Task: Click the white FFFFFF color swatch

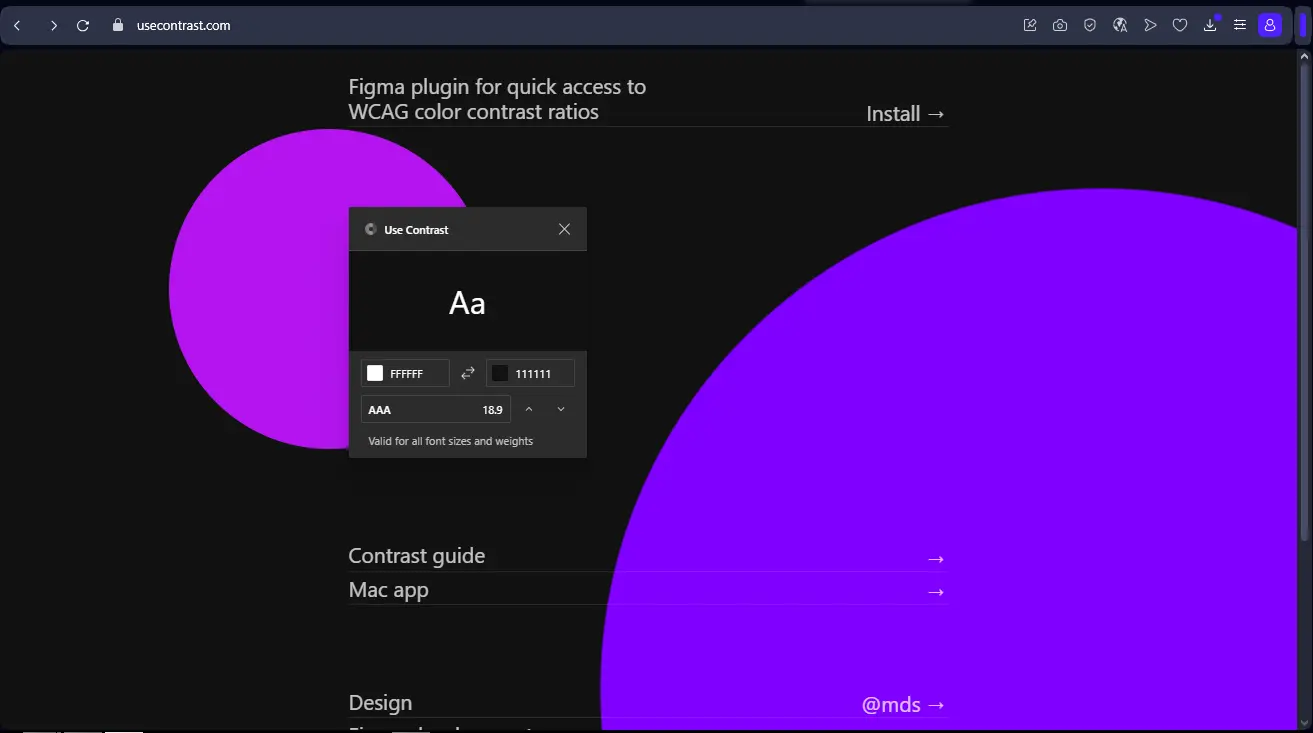Action: [375, 373]
